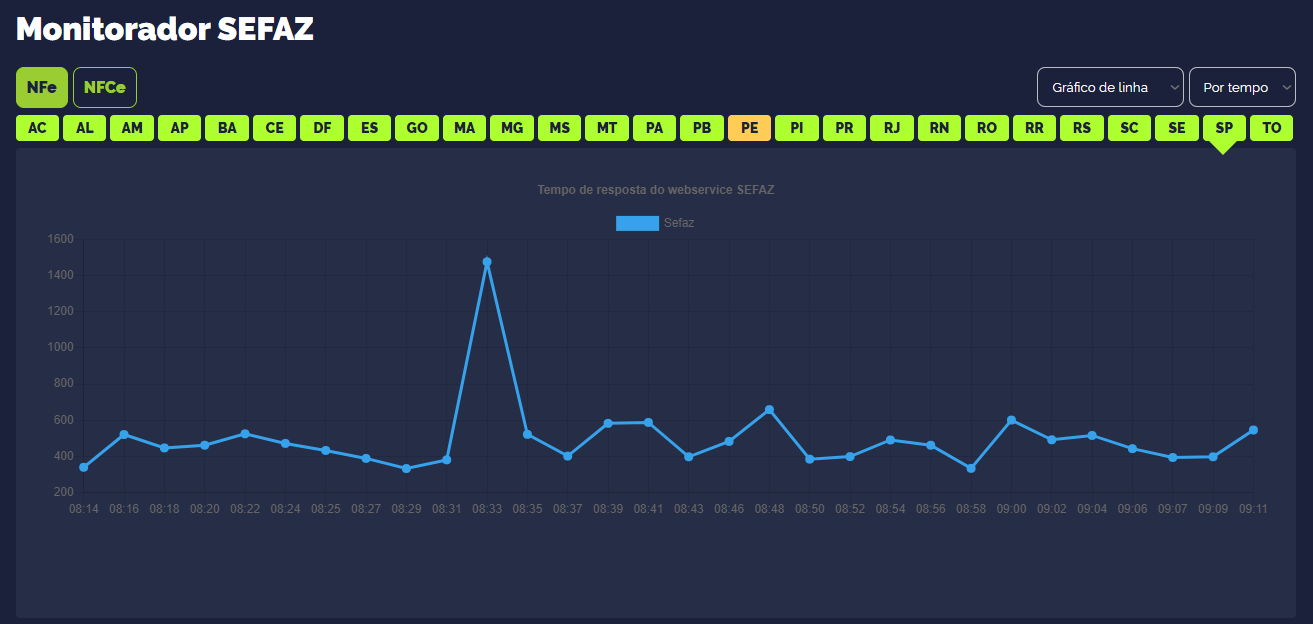This screenshot has height=624, width=1313.
Task: Select the MS state tab
Action: pyautogui.click(x=560, y=128)
